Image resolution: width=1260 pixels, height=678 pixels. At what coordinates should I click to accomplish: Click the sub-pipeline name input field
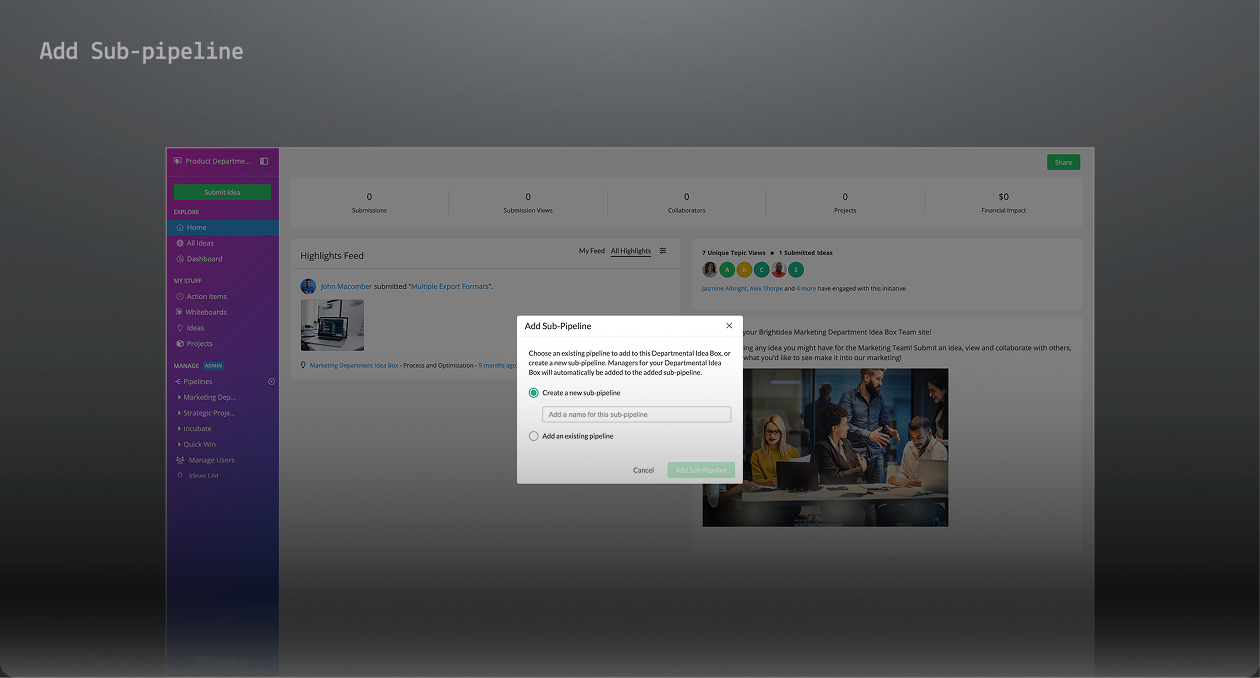pyautogui.click(x=637, y=414)
